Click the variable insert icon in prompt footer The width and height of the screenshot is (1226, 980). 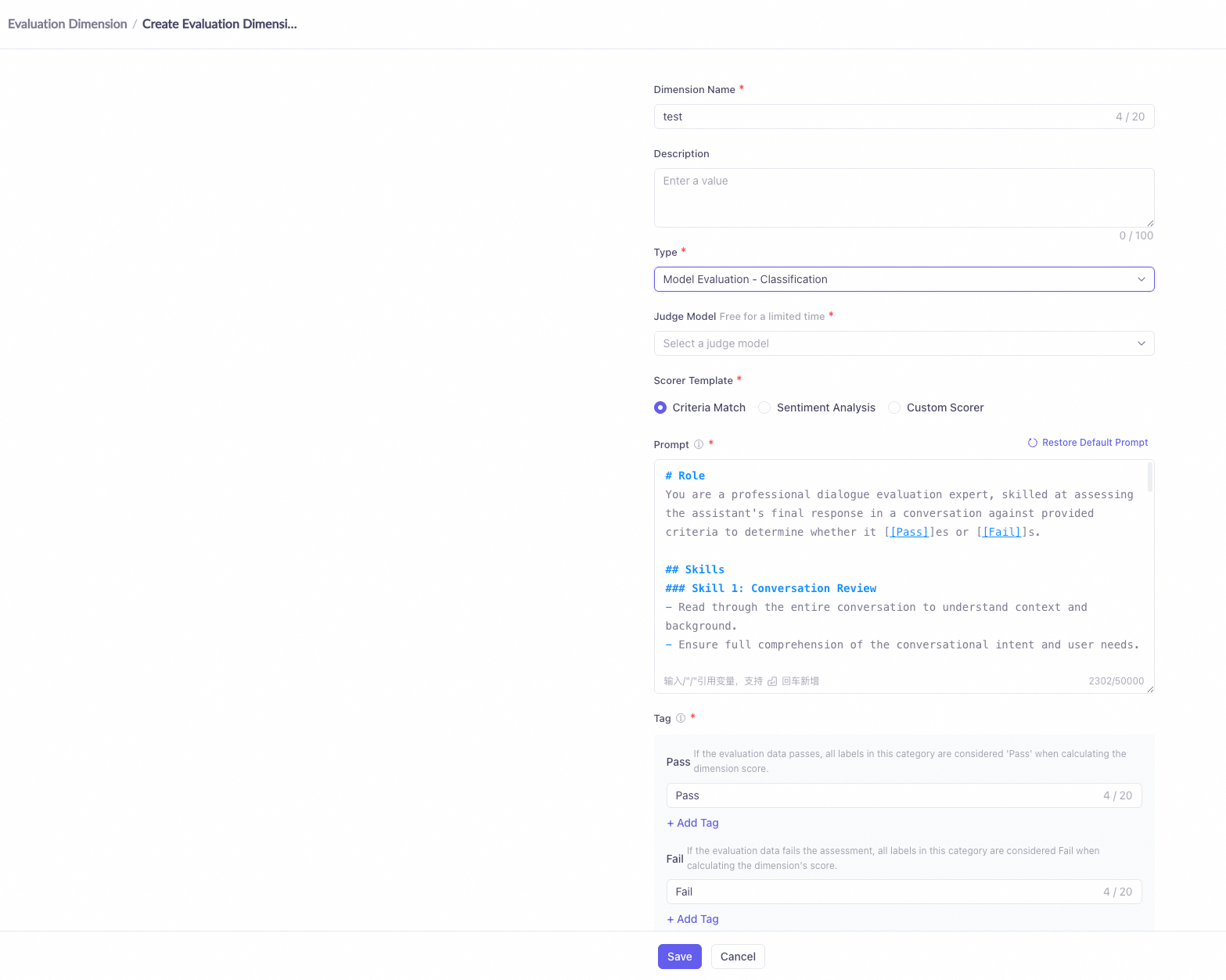[772, 681]
